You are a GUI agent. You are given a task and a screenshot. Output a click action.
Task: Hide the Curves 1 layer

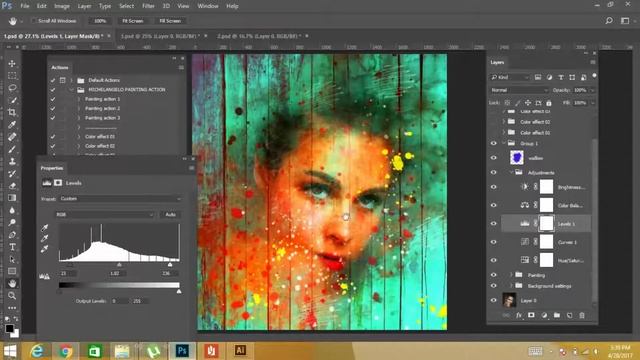coord(493,242)
